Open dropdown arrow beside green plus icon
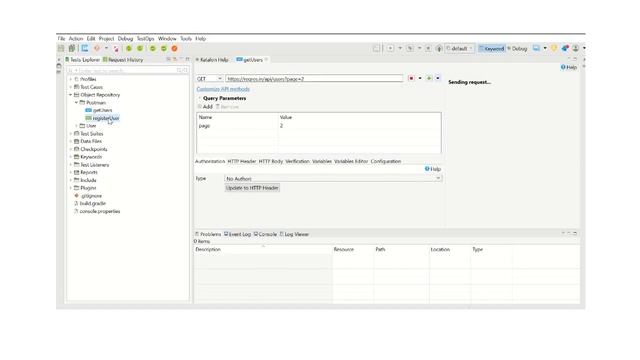This screenshot has width=640, height=360. tap(438, 78)
